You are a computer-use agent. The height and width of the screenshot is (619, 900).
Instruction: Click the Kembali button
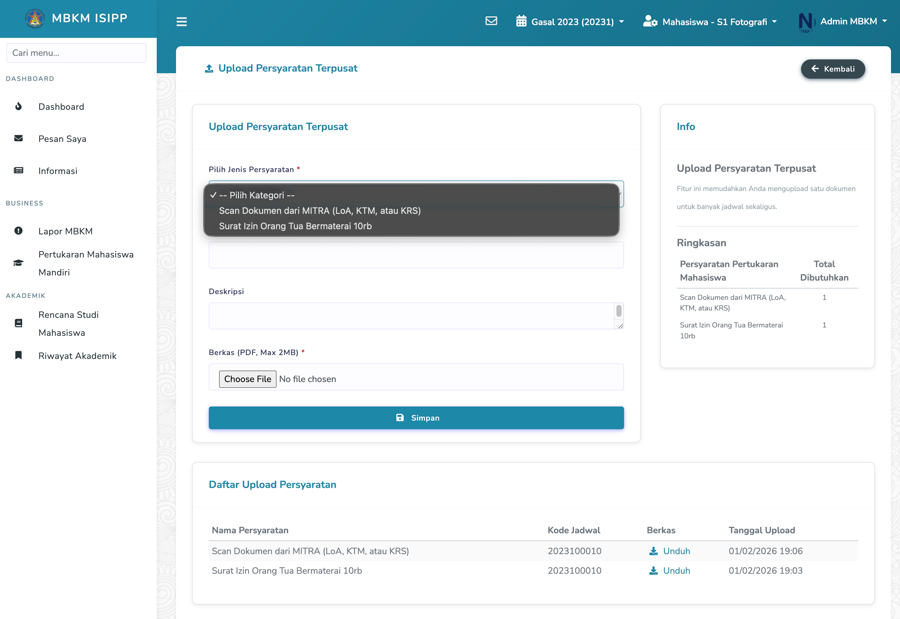point(832,69)
